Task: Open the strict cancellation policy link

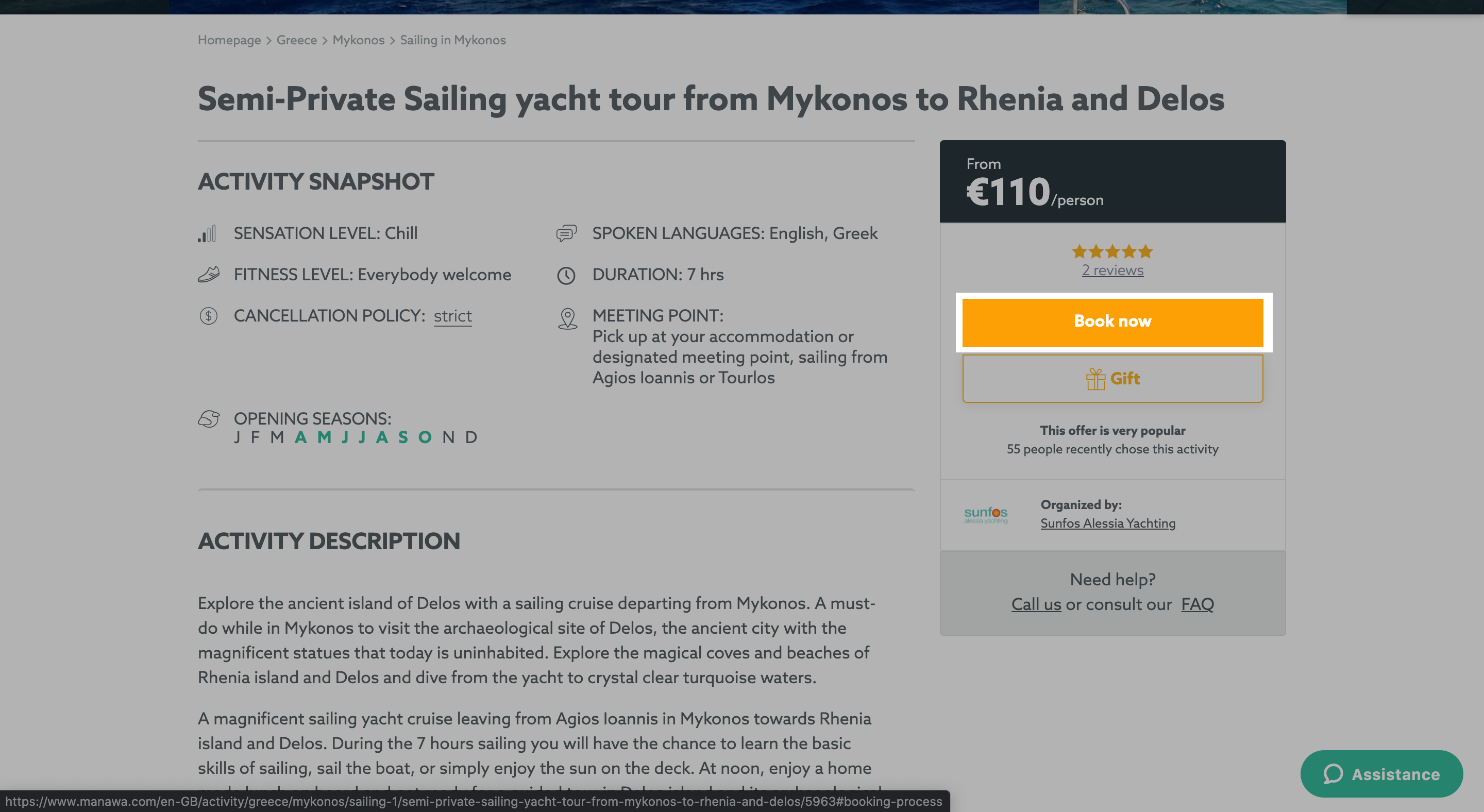Action: click(x=452, y=316)
